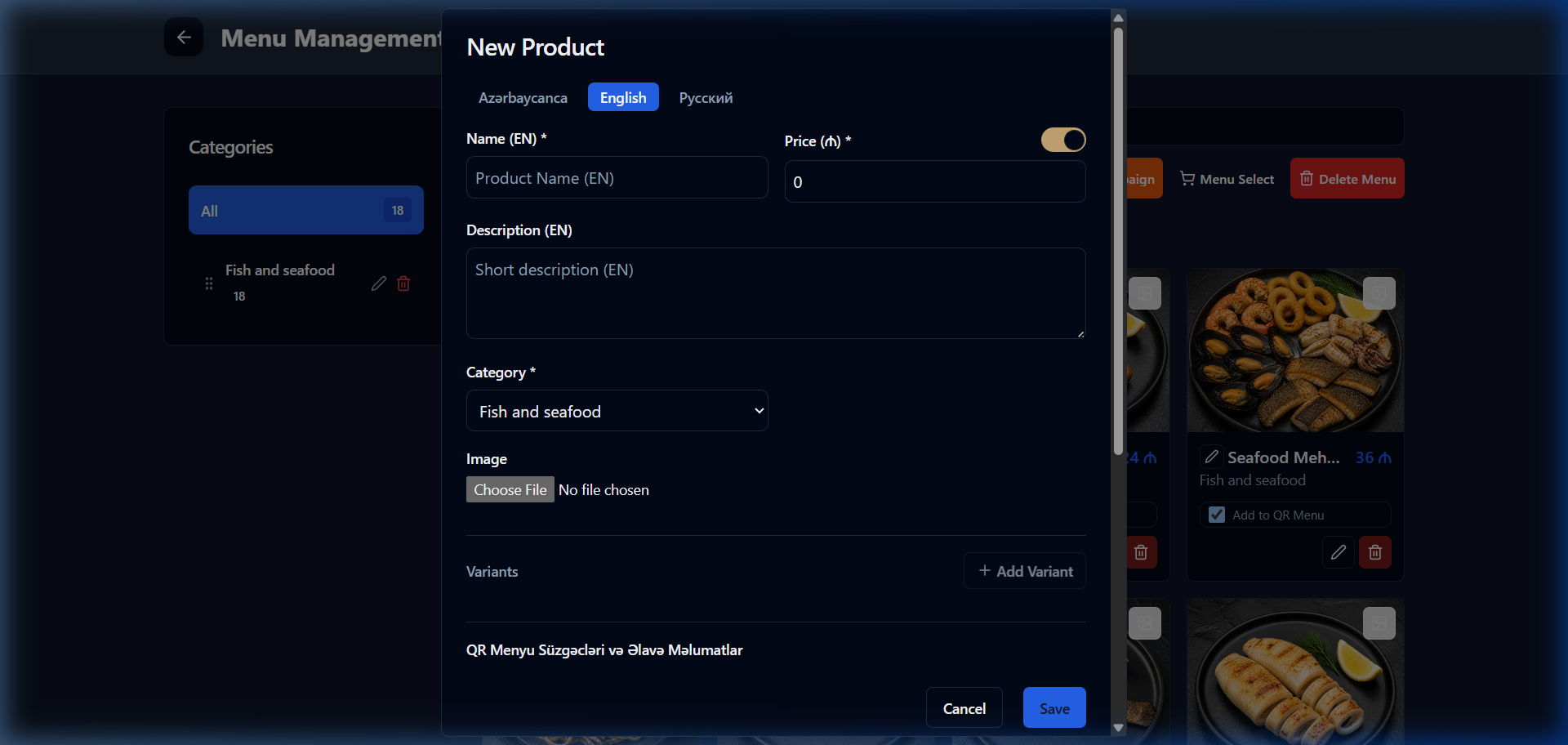
Task: Delete Fish and seafood category trash icon
Action: pos(403,283)
